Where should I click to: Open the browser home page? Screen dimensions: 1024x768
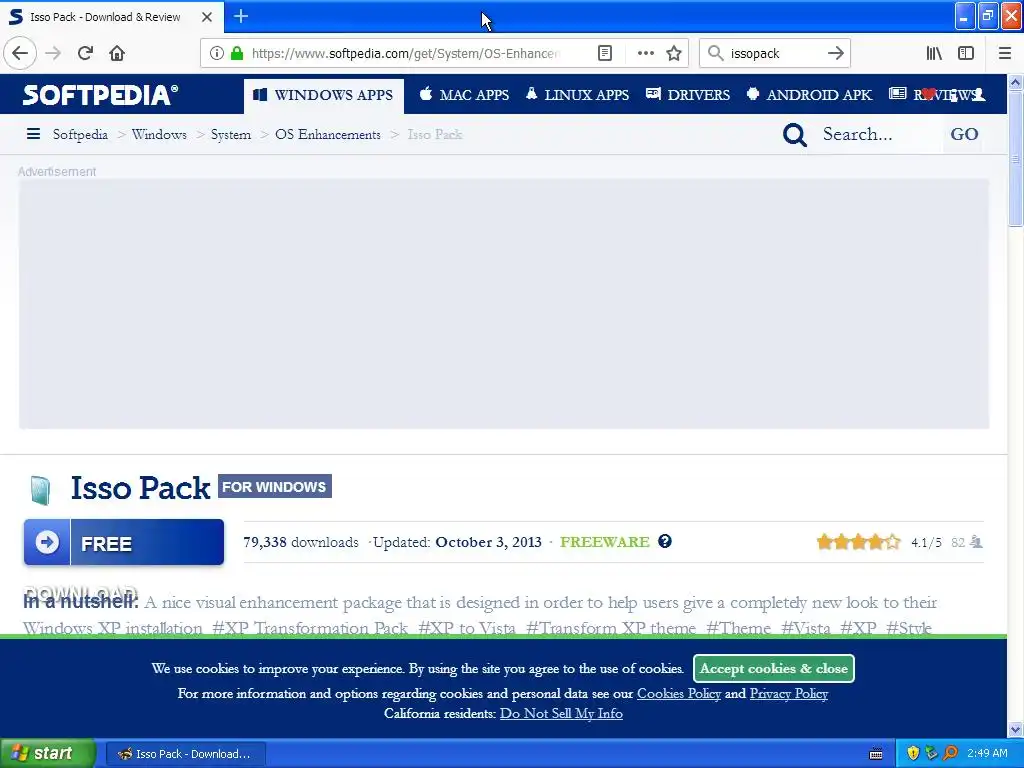pyautogui.click(x=117, y=54)
